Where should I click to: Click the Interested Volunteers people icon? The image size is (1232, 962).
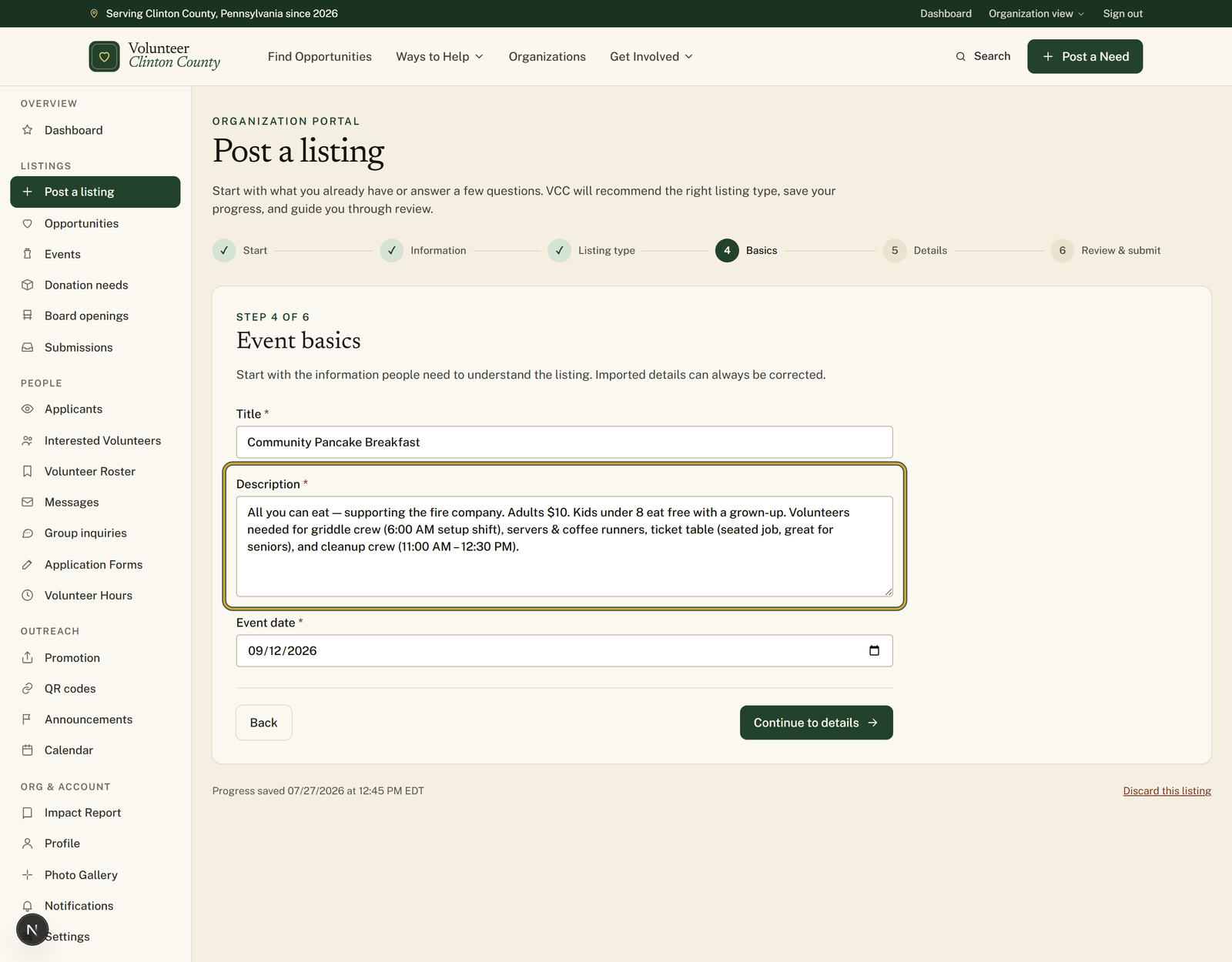point(28,440)
